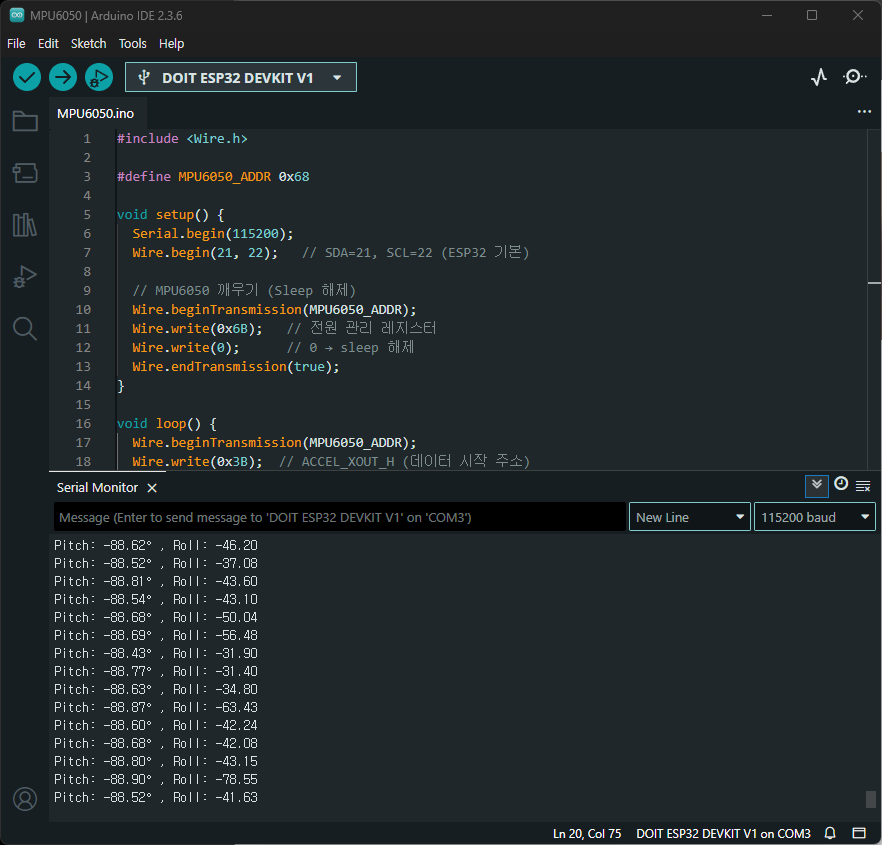Open the Sketch menu

tap(88, 43)
